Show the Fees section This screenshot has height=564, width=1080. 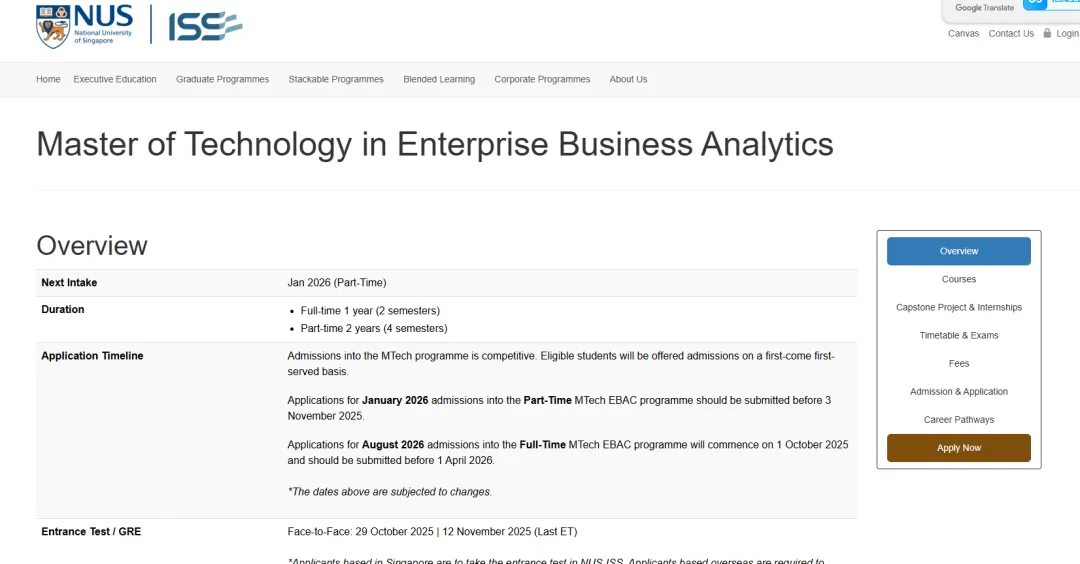tap(958, 363)
